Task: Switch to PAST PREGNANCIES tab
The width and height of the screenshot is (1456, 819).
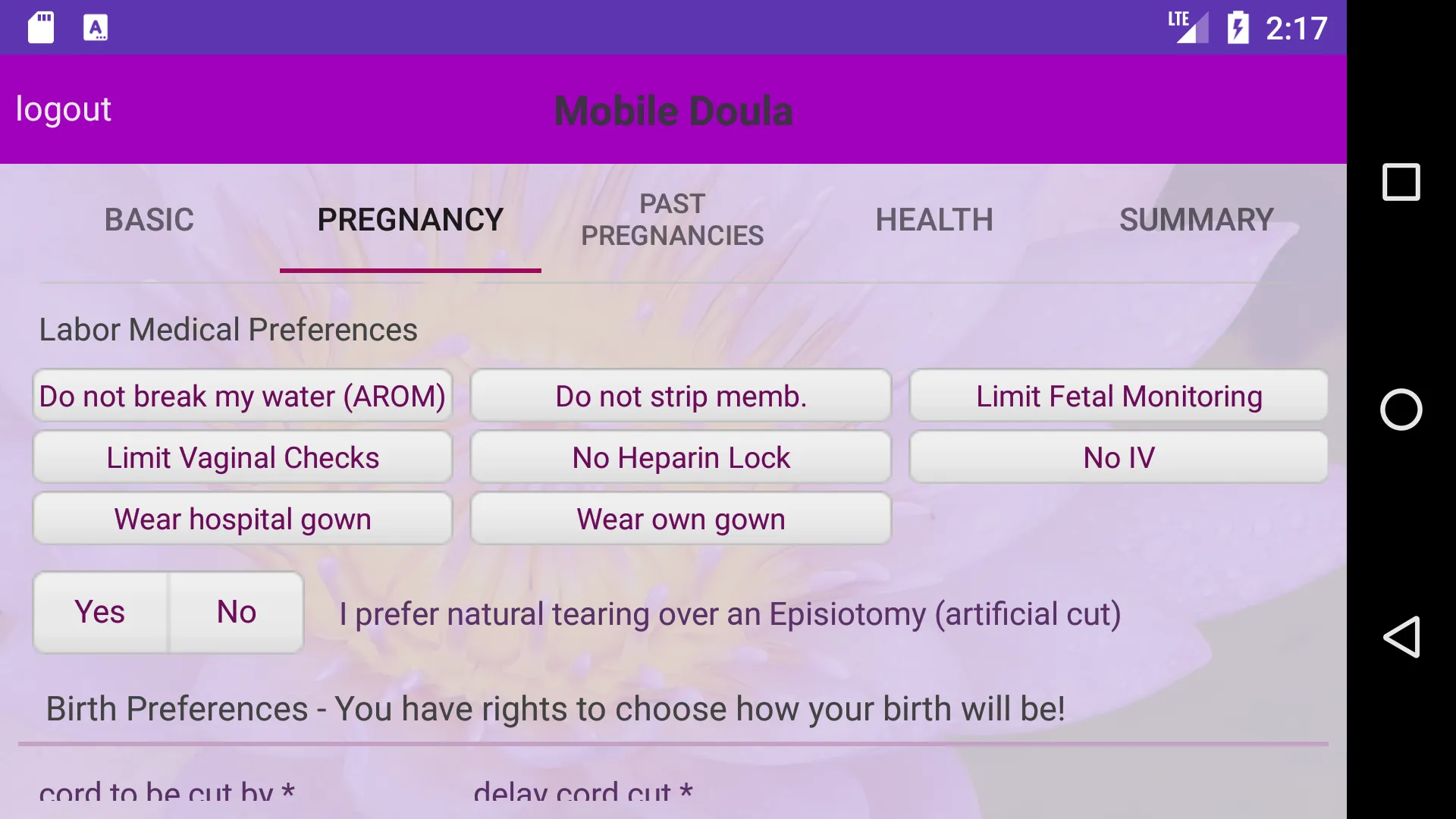Action: (673, 219)
